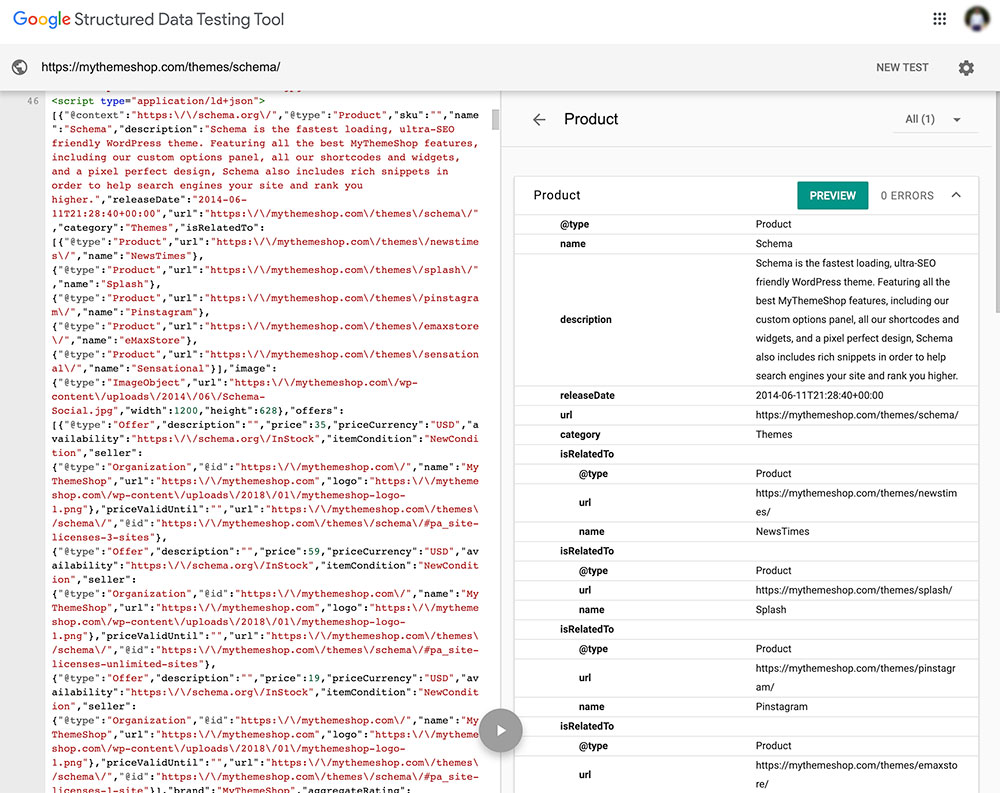Open the settings gear icon

(966, 68)
